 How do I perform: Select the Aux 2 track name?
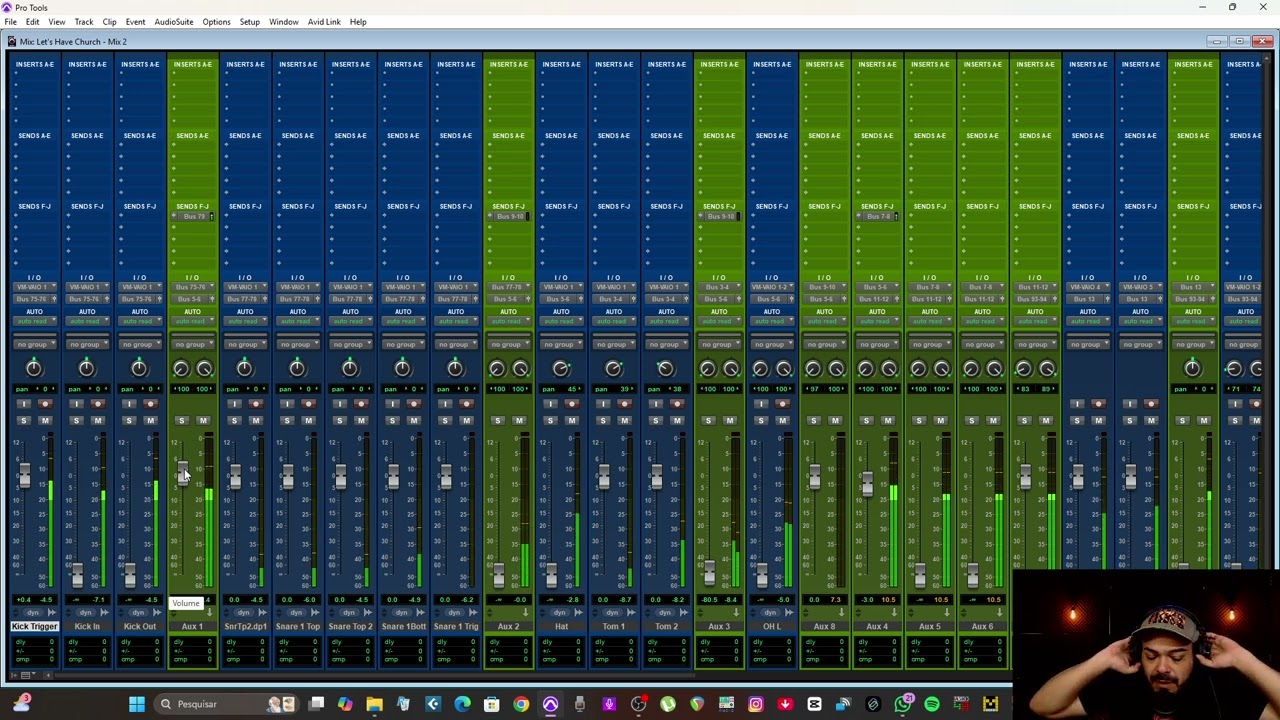[508, 627]
